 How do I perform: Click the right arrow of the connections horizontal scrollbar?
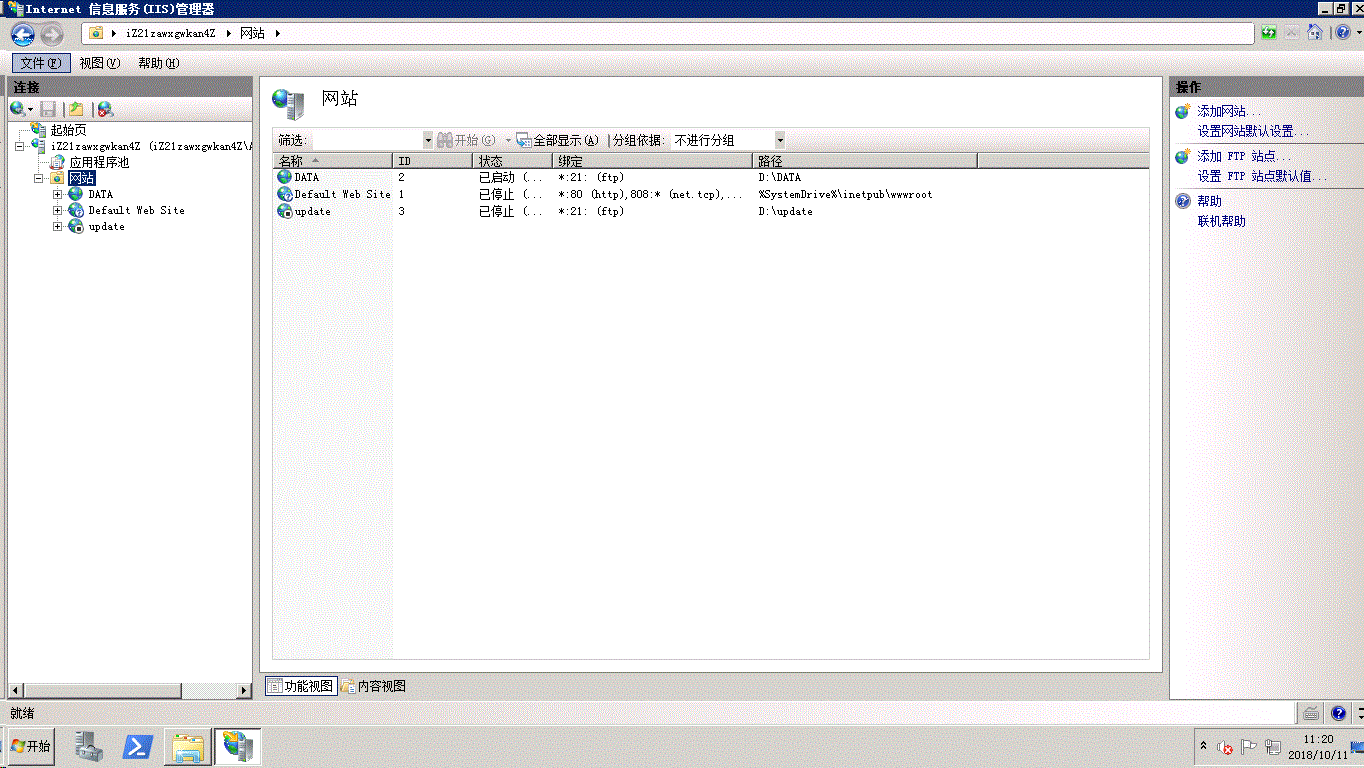[245, 690]
